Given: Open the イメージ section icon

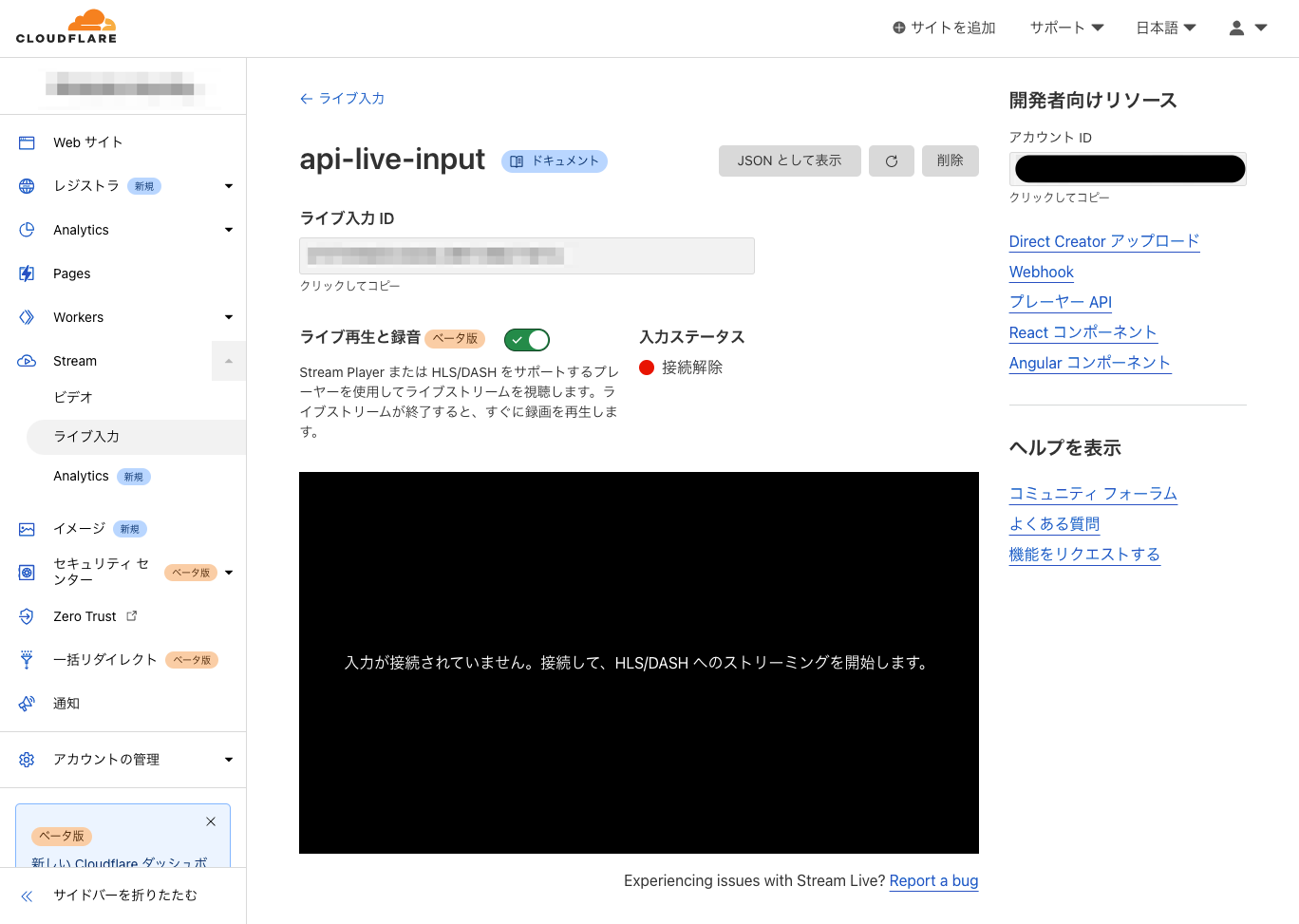Looking at the screenshot, I should [26, 528].
